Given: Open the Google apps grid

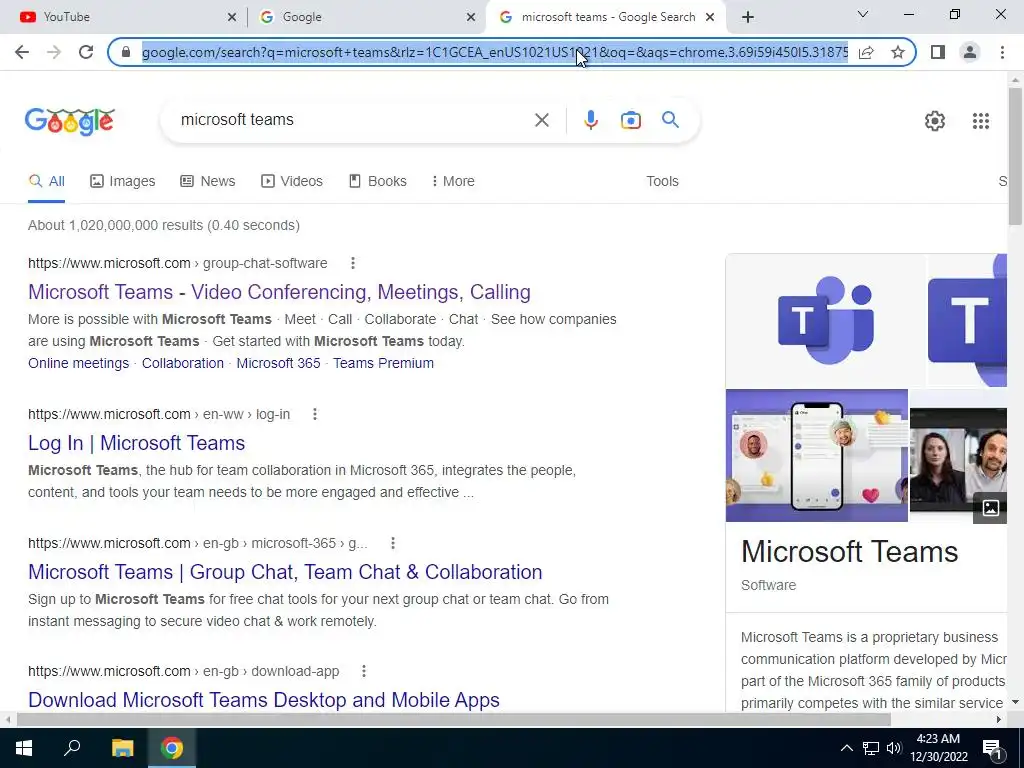Looking at the screenshot, I should click(981, 121).
